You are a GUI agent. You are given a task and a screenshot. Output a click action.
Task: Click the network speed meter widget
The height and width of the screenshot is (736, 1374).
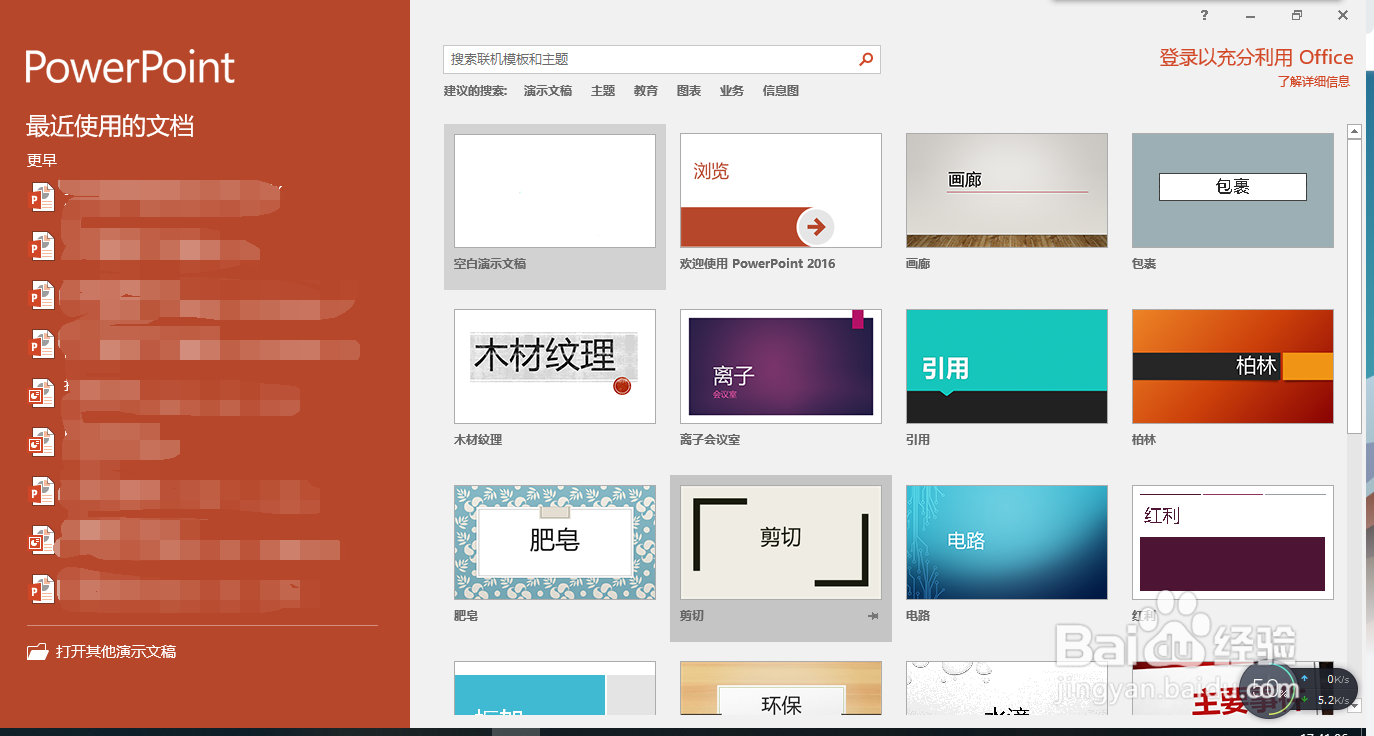(x=1299, y=688)
